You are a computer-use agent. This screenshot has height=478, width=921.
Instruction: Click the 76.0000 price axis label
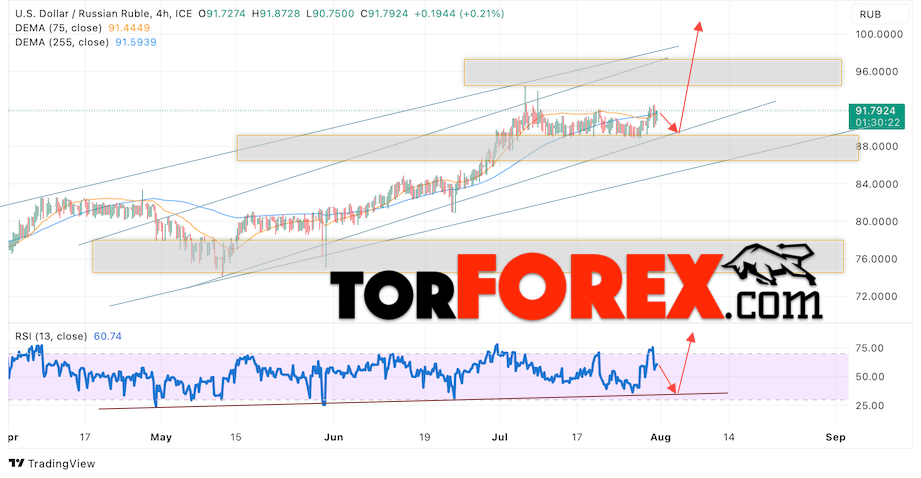point(876,259)
